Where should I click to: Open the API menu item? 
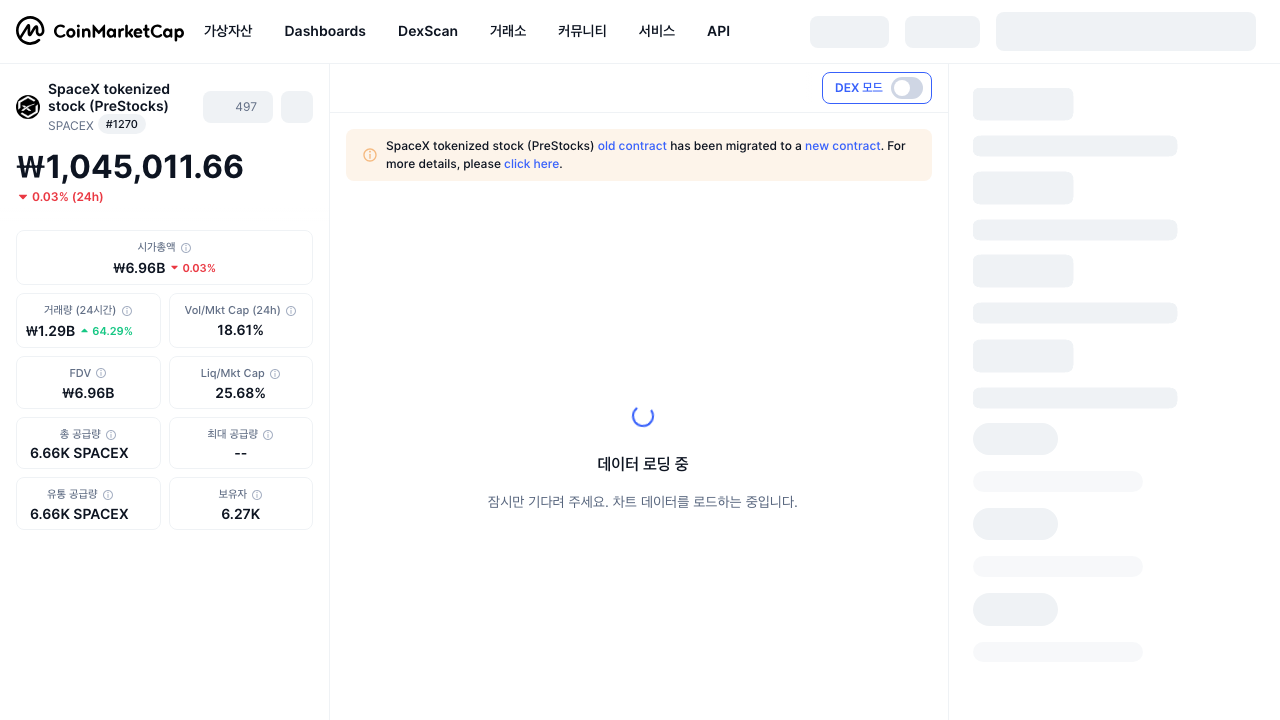718,31
